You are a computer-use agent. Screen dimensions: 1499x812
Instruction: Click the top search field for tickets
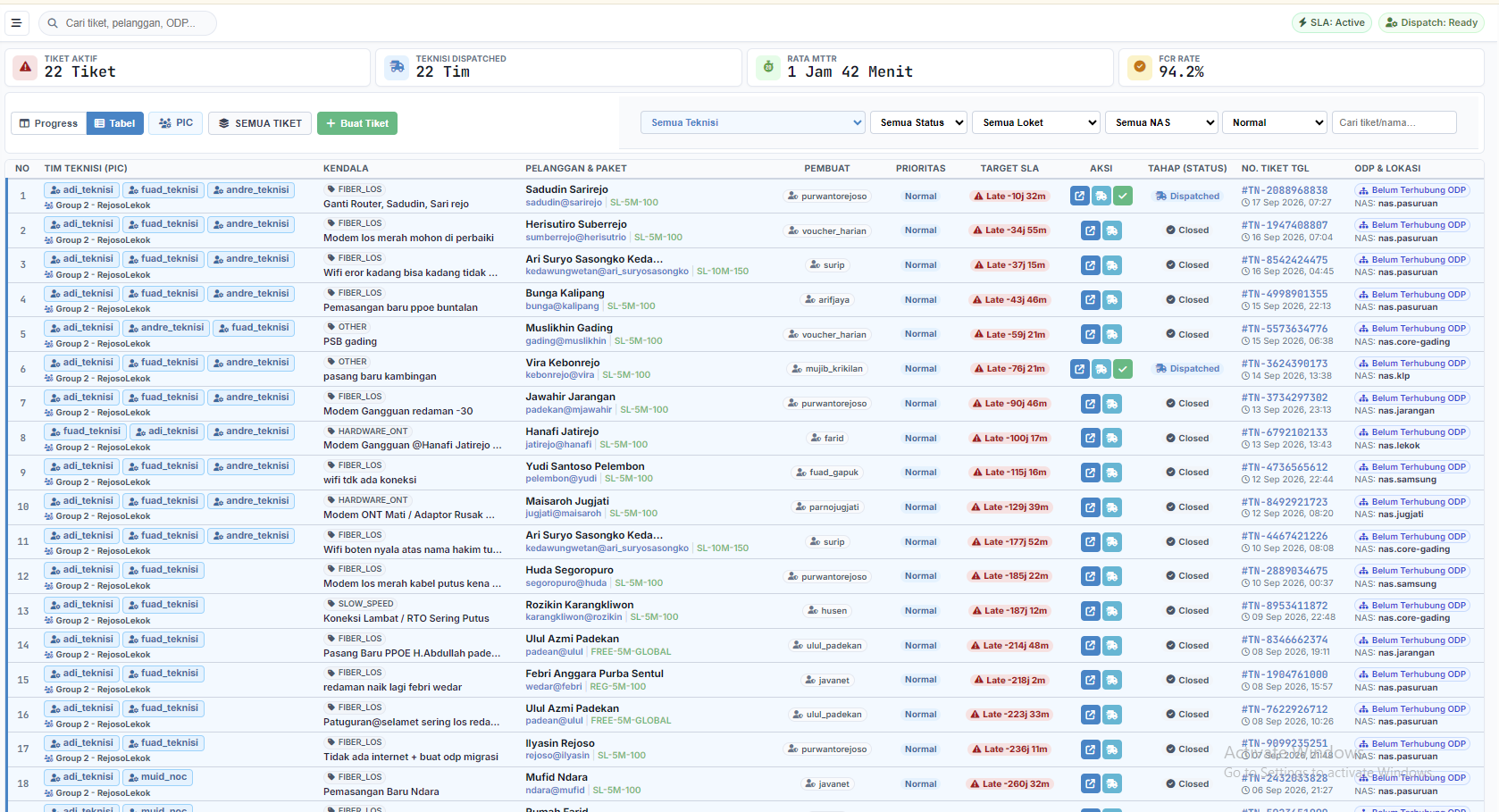128,23
